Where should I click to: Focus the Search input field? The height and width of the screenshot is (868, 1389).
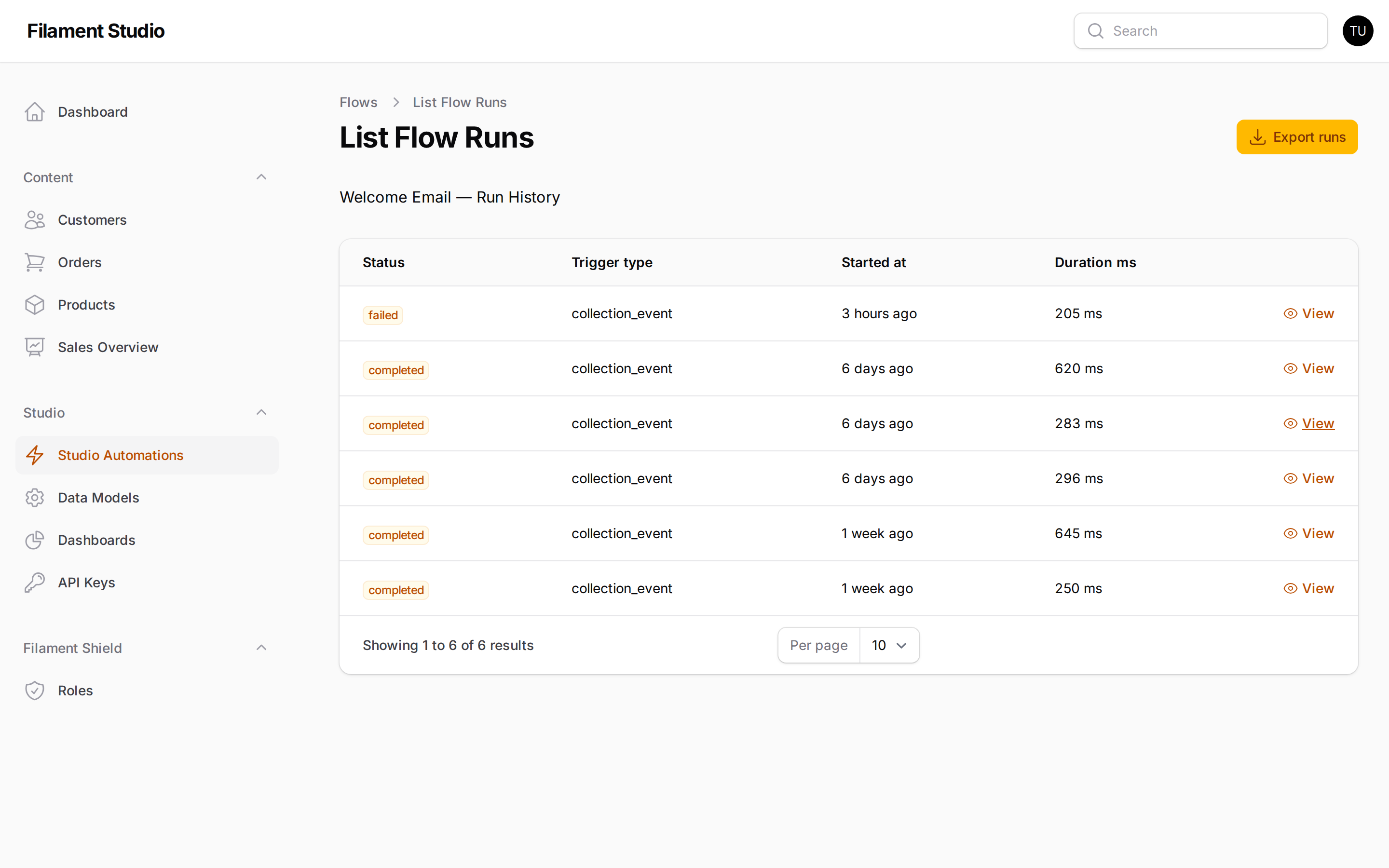[x=1200, y=31]
